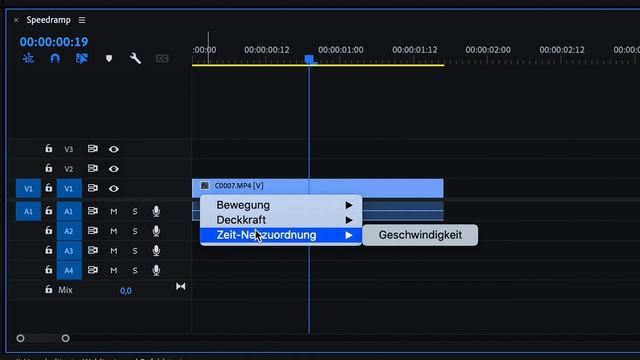Mute track A1

113,211
